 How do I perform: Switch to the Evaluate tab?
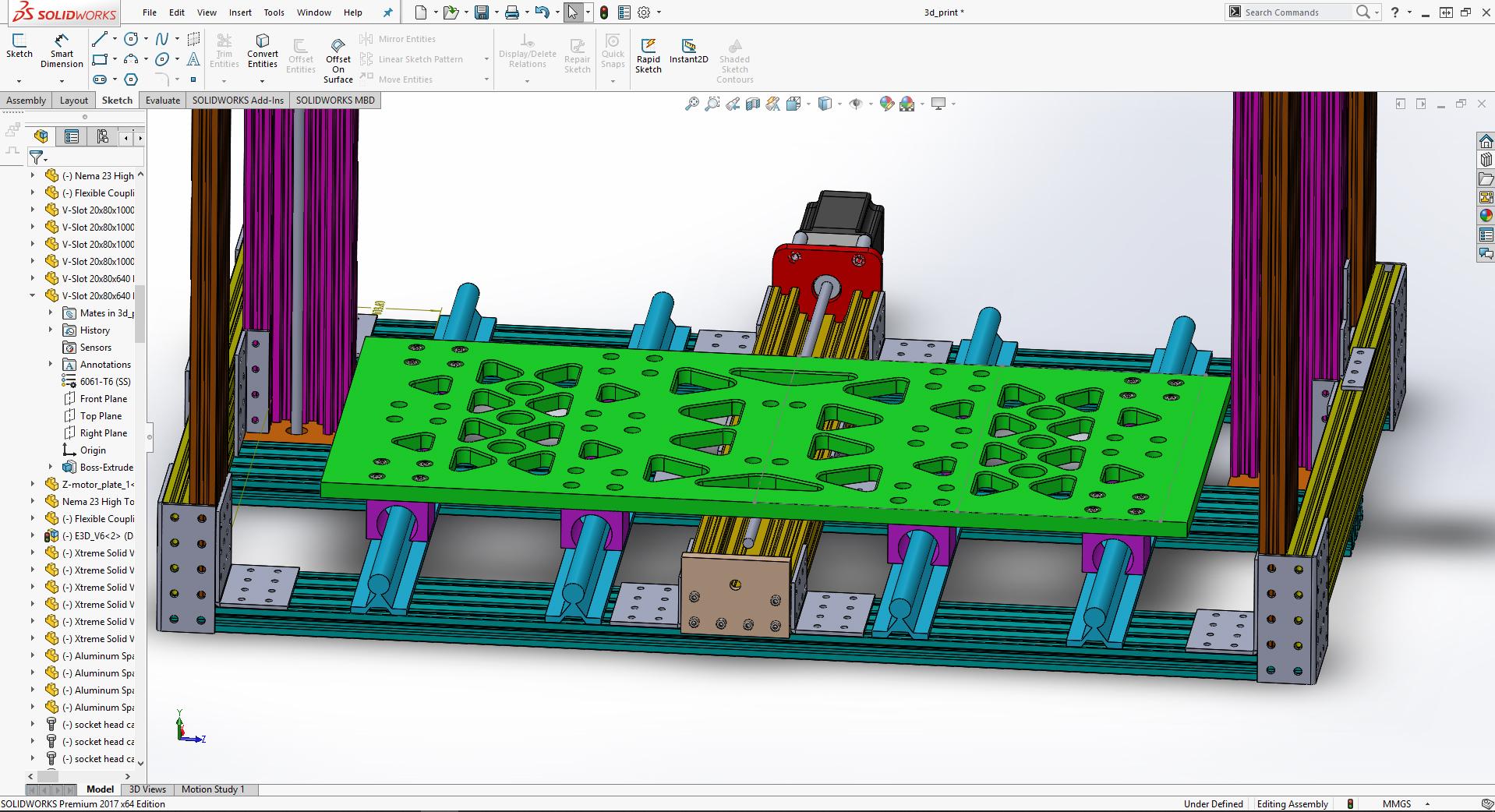163,100
